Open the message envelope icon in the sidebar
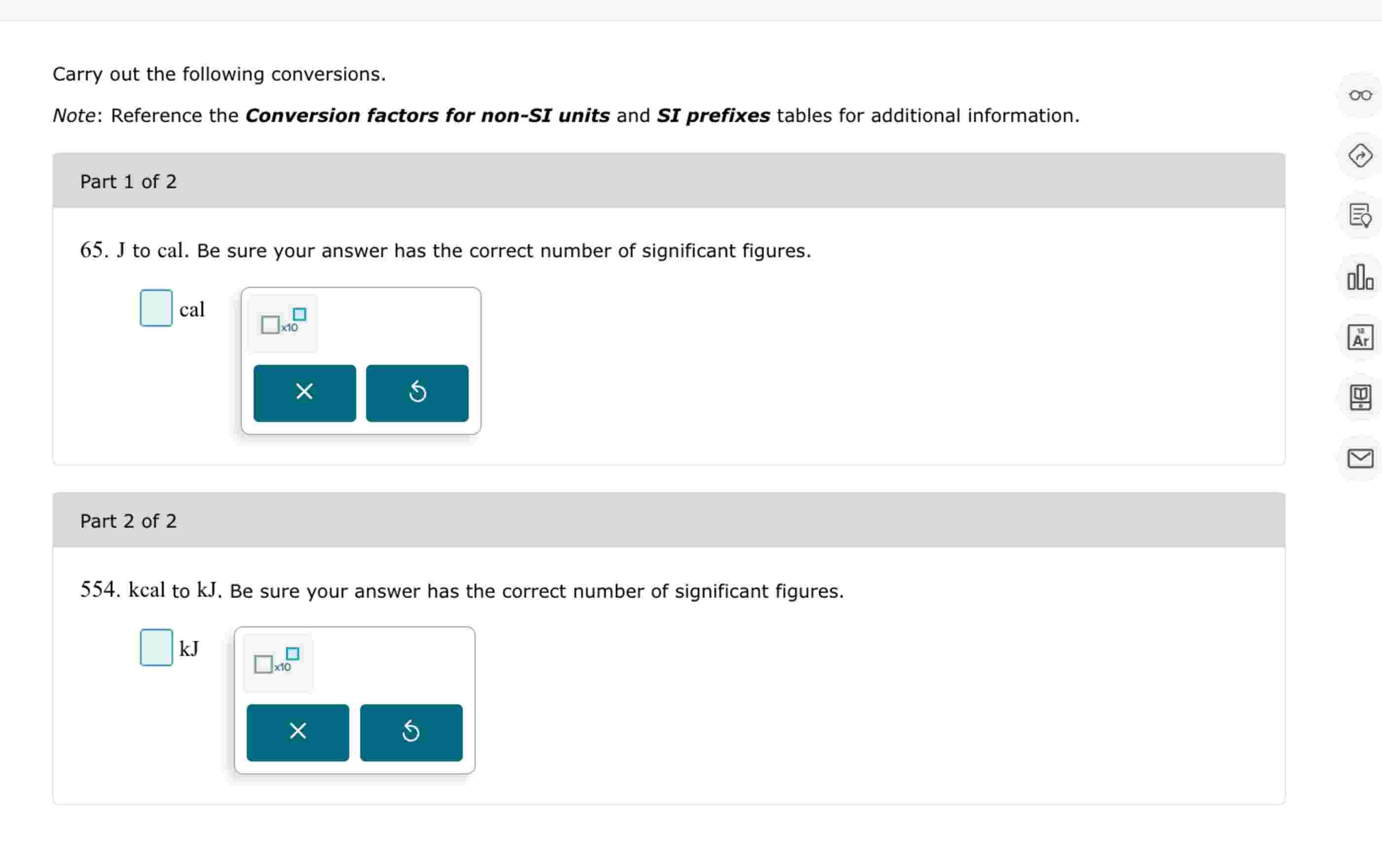The height and width of the screenshot is (868, 1382). [1359, 459]
